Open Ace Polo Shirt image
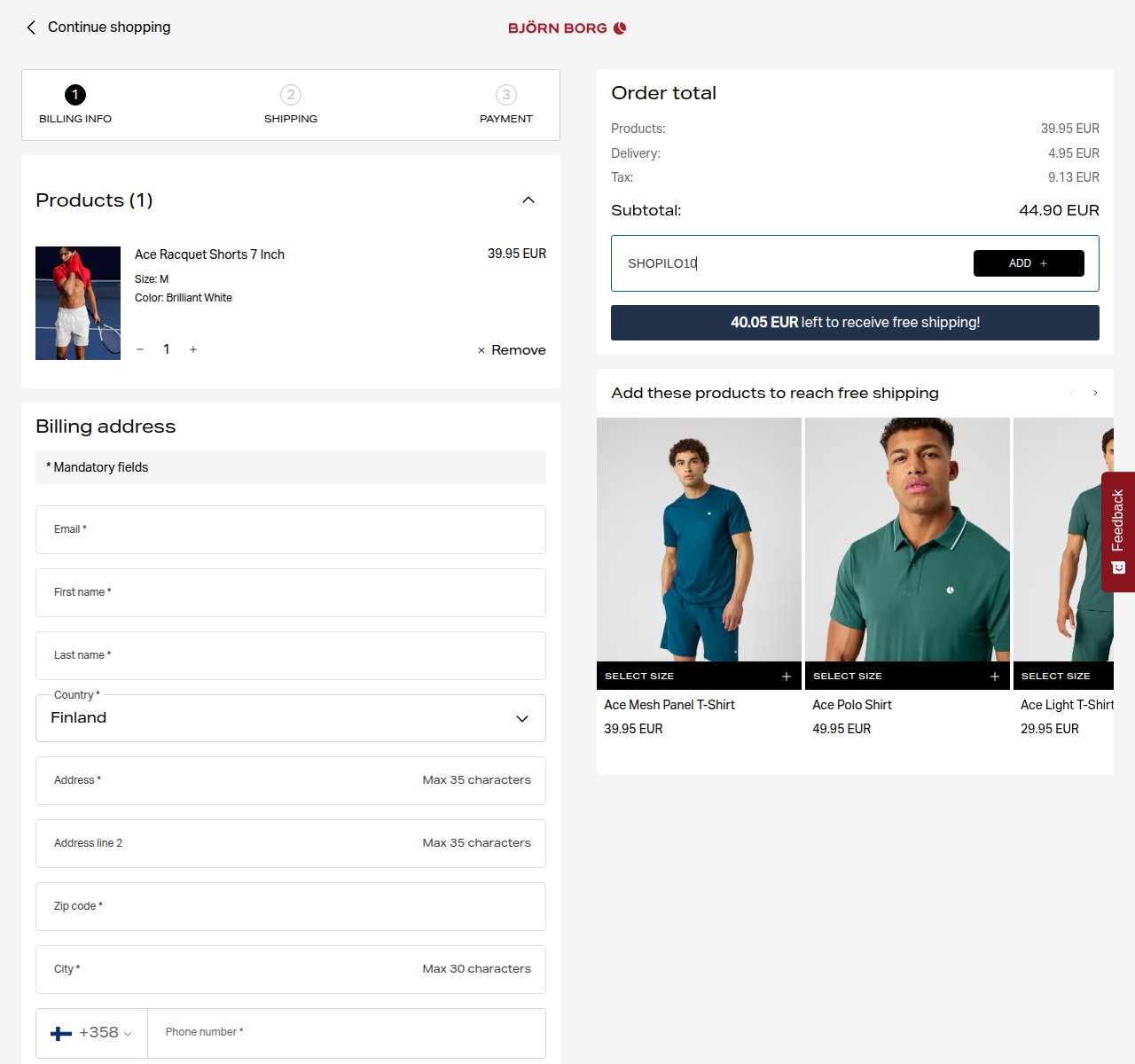 pyautogui.click(x=907, y=539)
